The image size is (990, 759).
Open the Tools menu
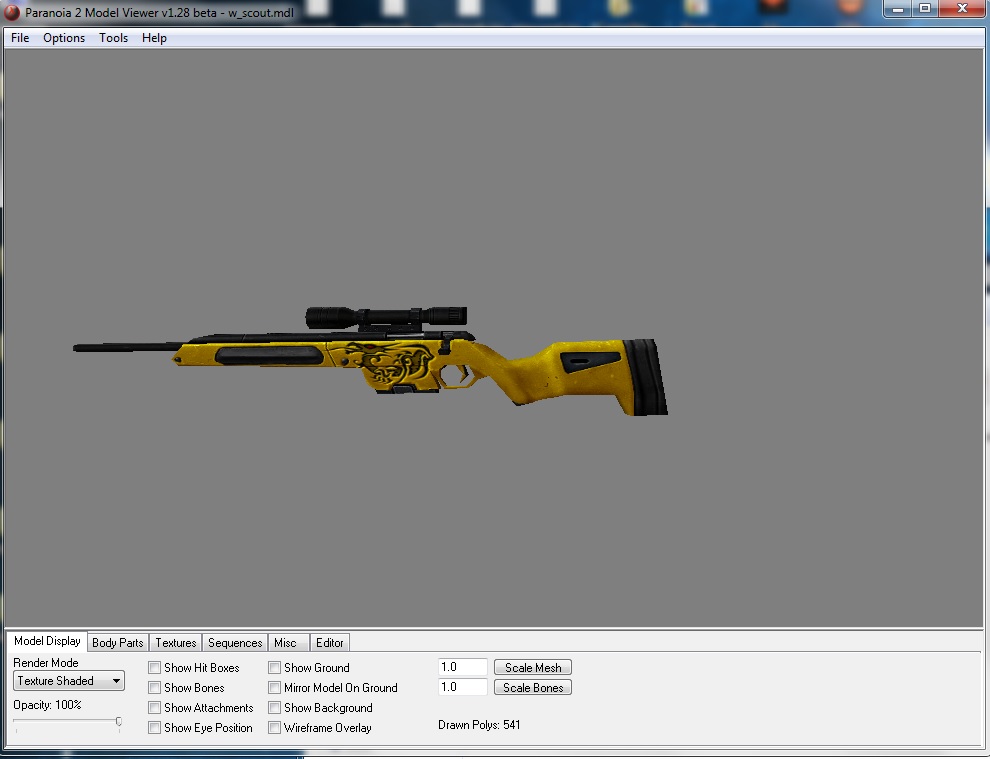(114, 38)
